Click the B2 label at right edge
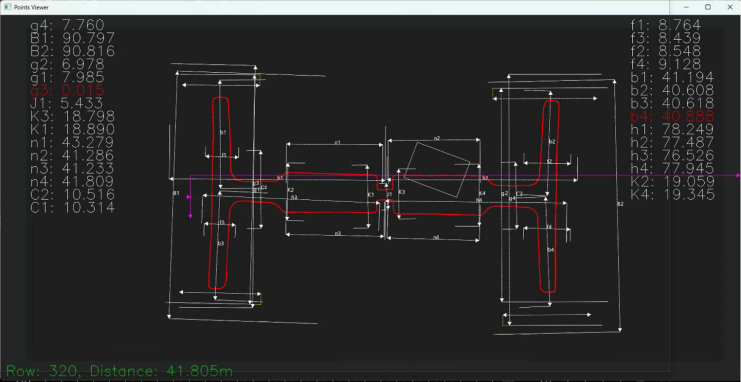 620,204
